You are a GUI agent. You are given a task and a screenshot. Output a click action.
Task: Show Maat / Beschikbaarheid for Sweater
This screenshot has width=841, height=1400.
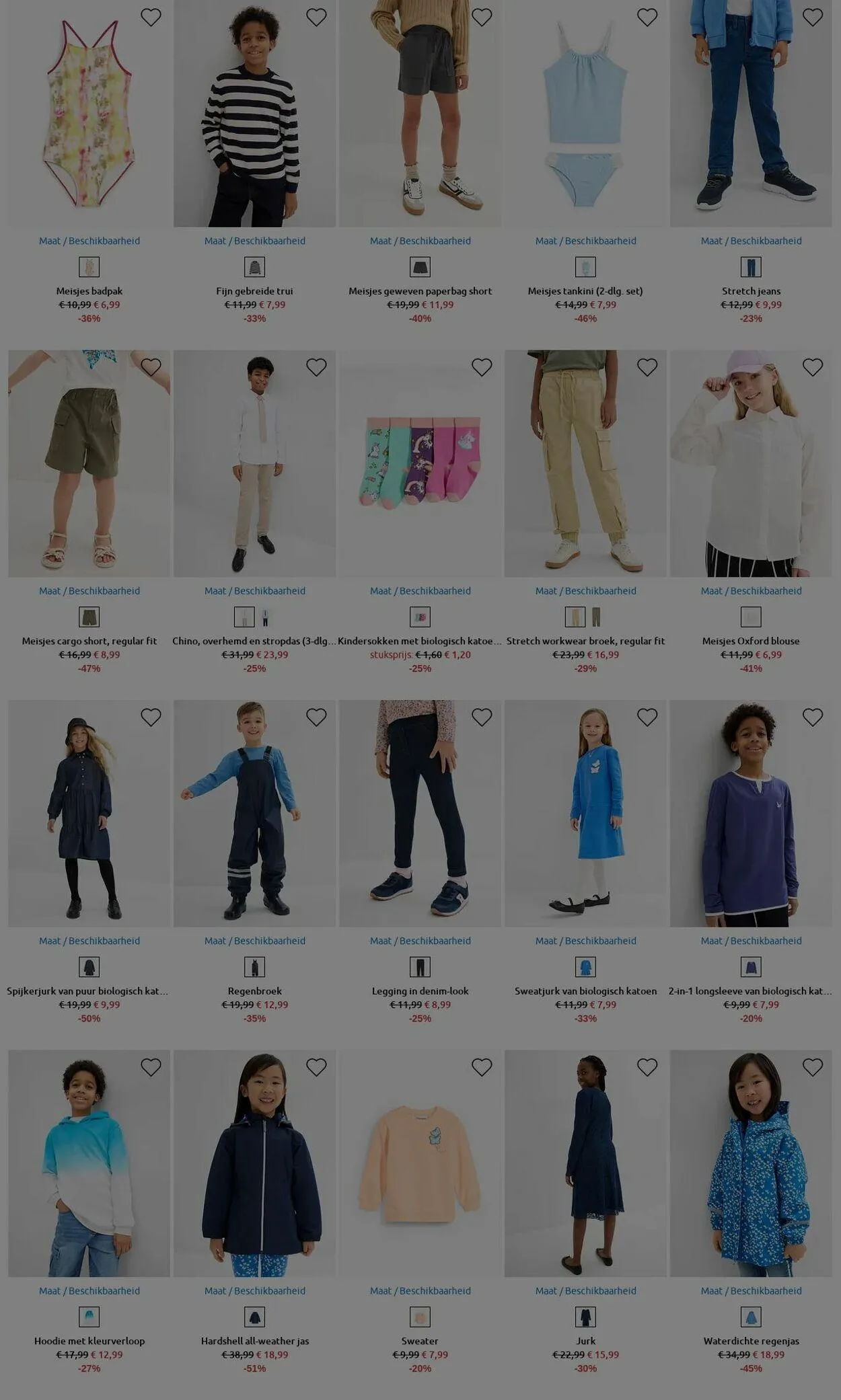coord(420,1291)
